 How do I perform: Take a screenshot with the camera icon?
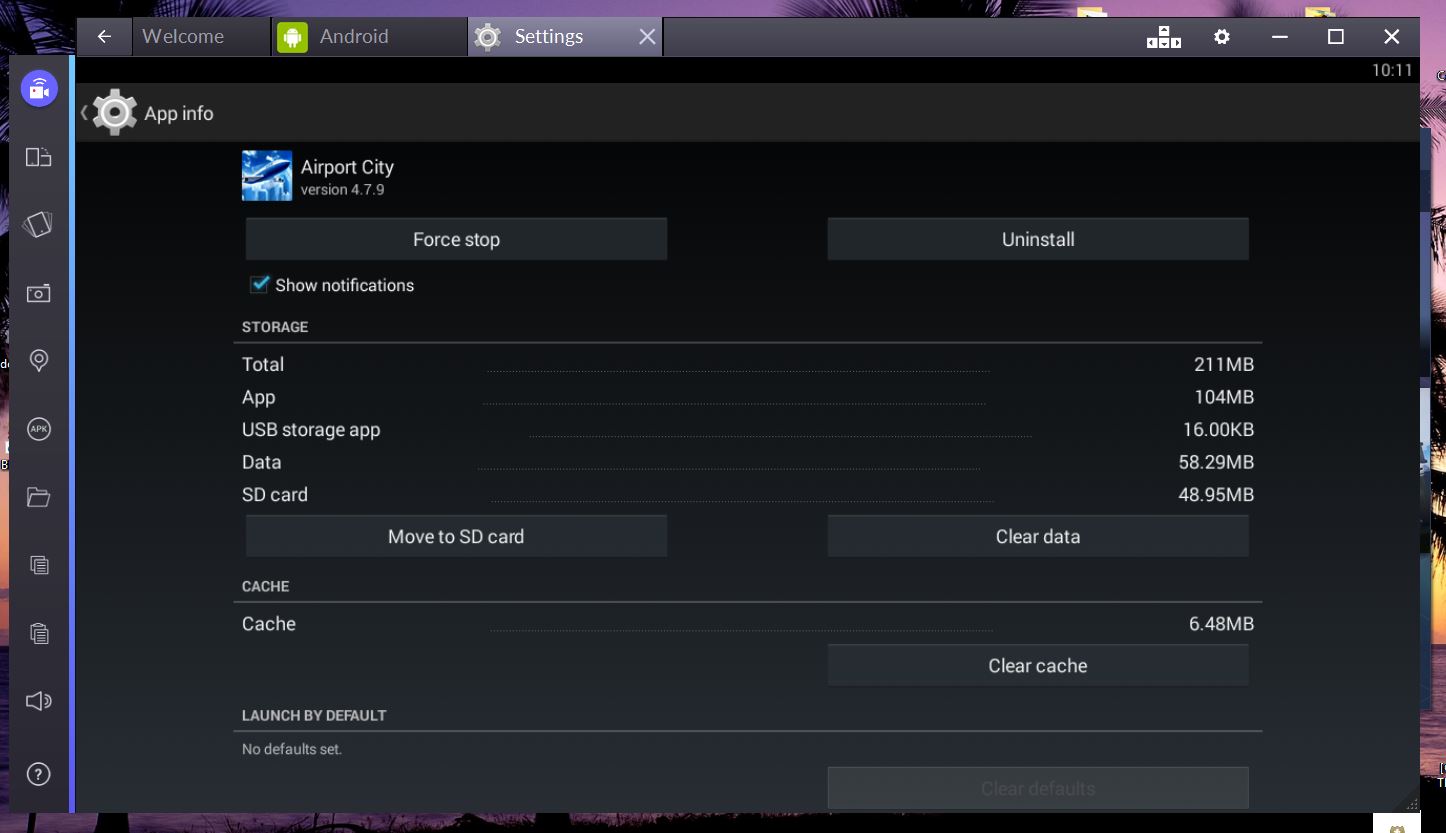38,293
